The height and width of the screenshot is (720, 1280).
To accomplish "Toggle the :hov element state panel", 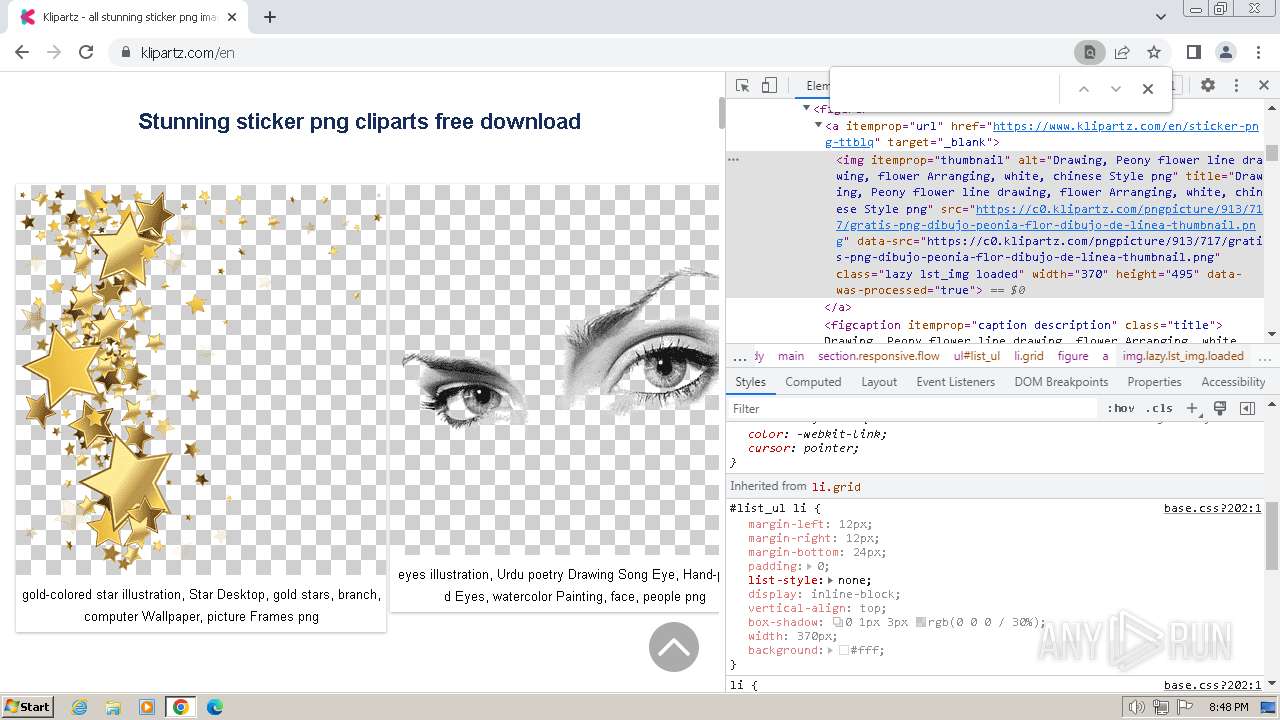I will [1121, 408].
